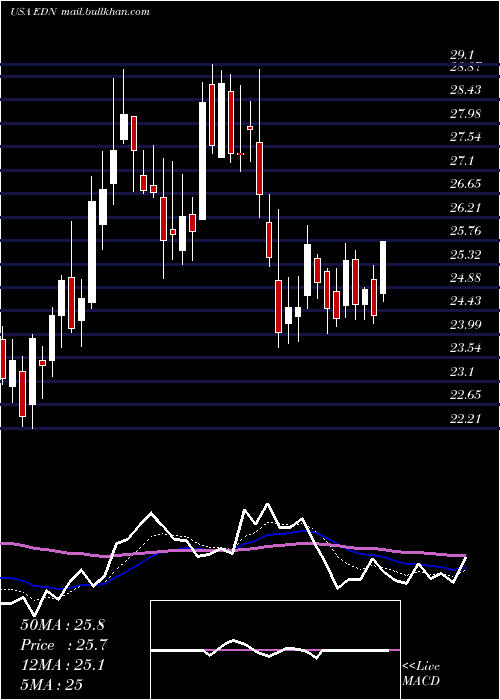Select the 23.99 price level label
This screenshot has height=700, width=500.
[x=466, y=325]
